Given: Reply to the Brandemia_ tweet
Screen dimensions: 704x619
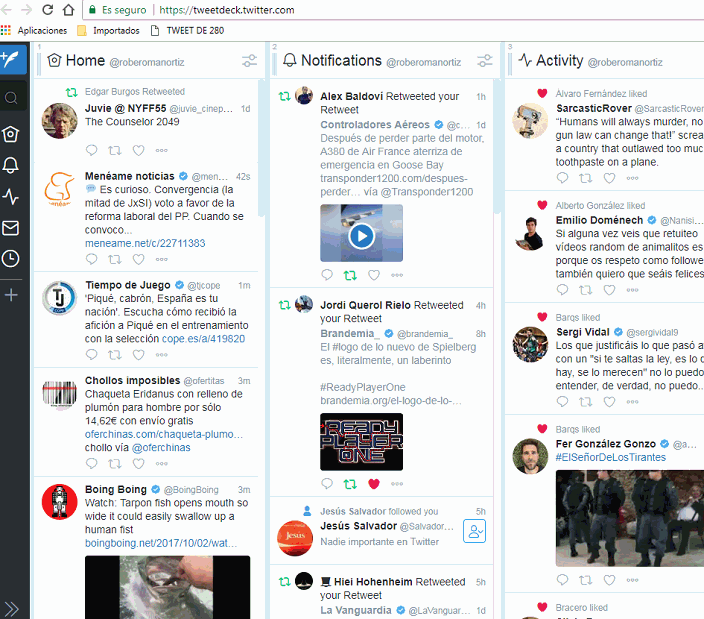Looking at the screenshot, I should click(327, 483).
